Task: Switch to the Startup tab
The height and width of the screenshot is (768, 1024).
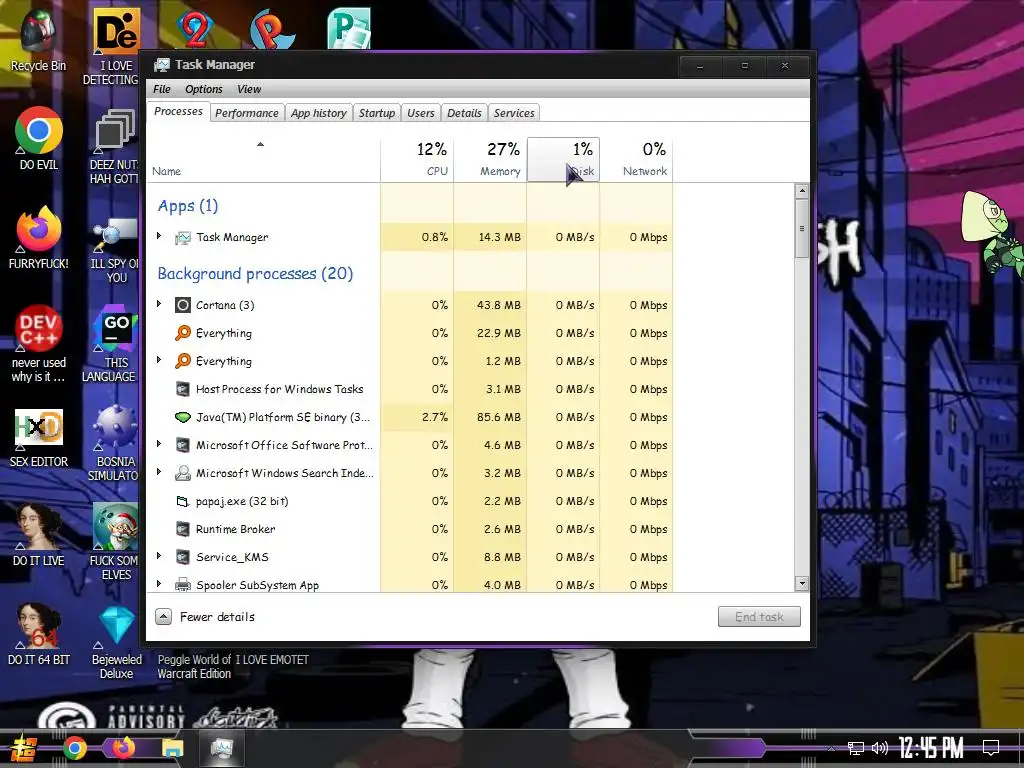Action: 377,113
